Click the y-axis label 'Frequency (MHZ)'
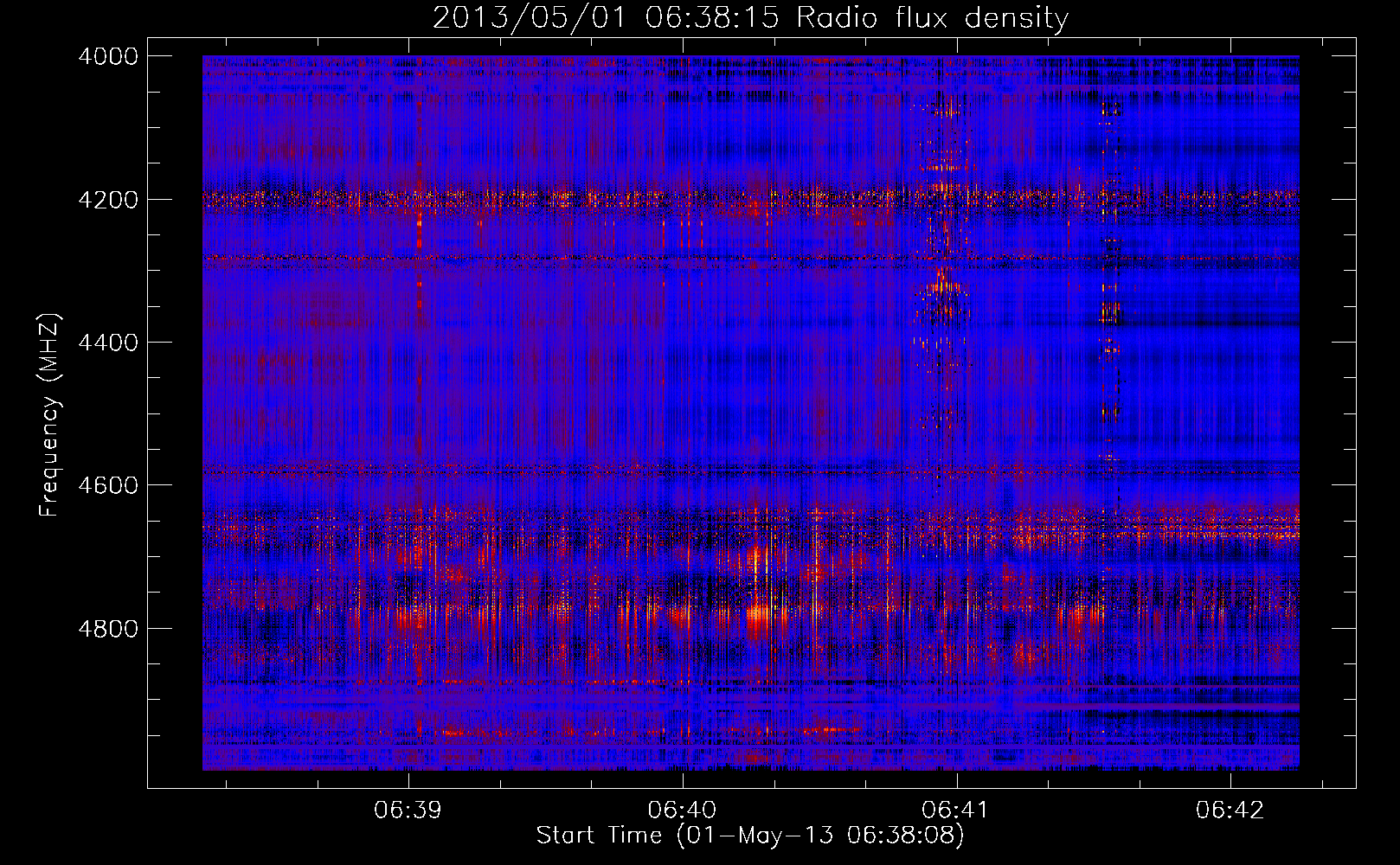This screenshot has height=865, width=1400. [x=50, y=415]
